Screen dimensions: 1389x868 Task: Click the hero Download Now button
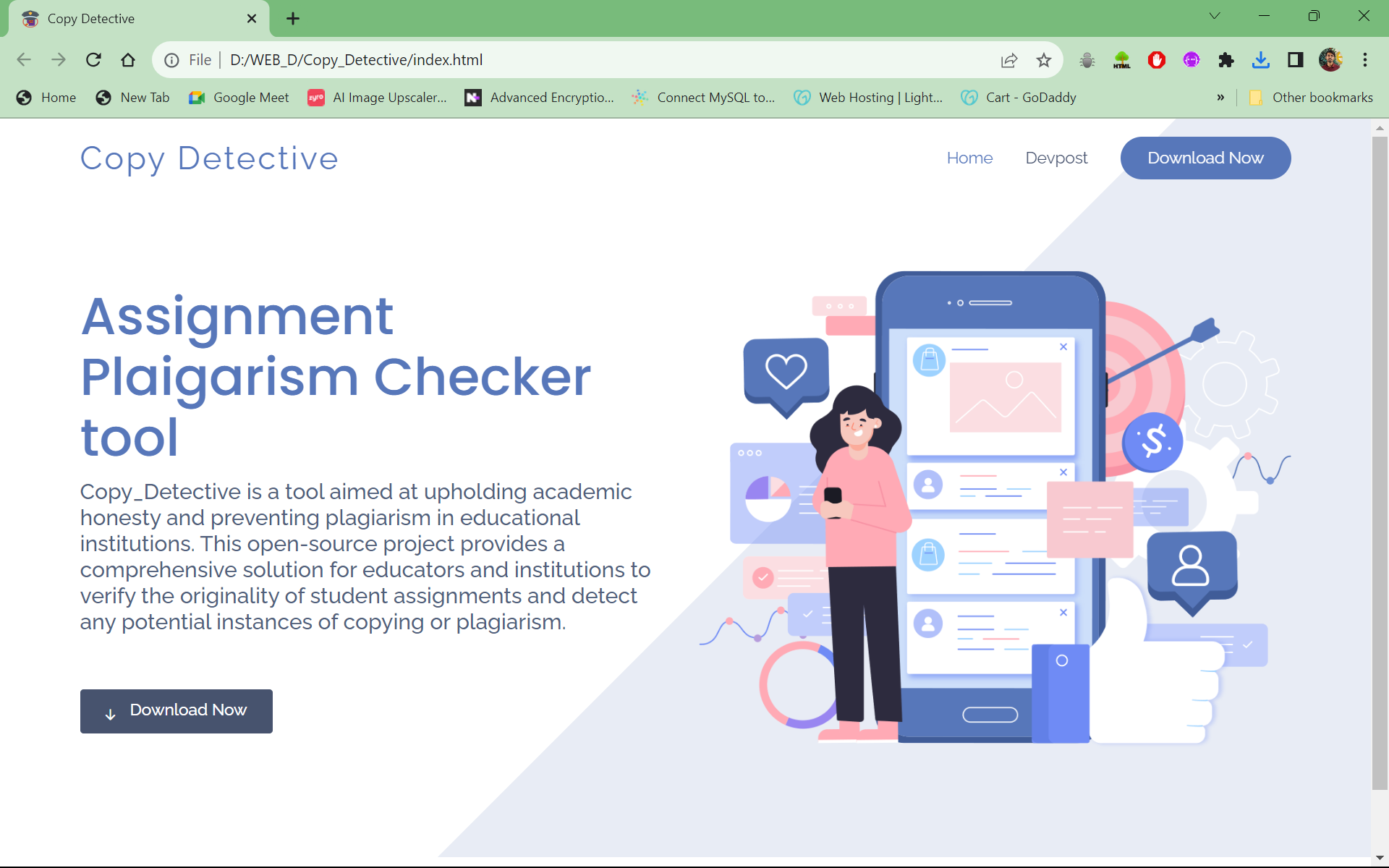point(176,710)
